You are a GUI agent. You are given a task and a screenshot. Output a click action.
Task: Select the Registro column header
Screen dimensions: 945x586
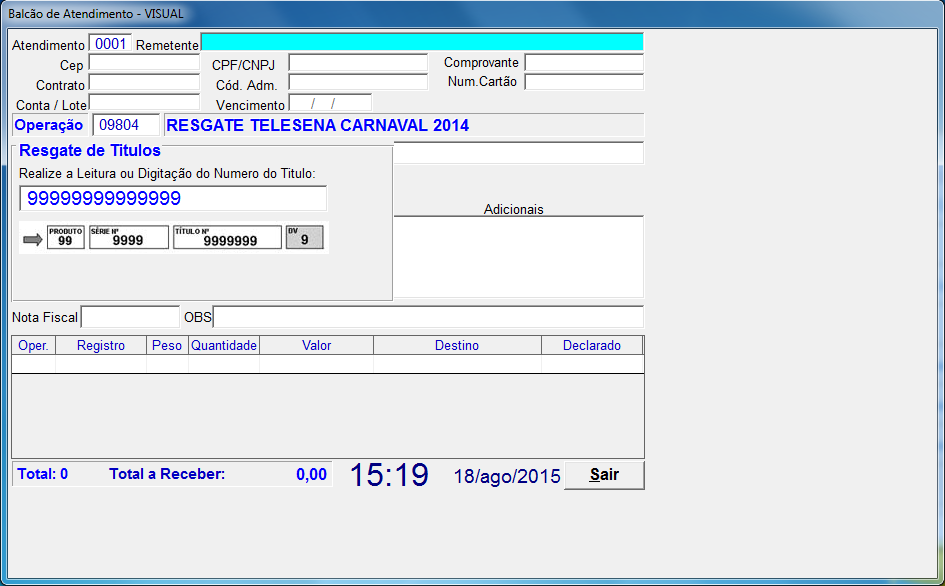click(x=101, y=345)
